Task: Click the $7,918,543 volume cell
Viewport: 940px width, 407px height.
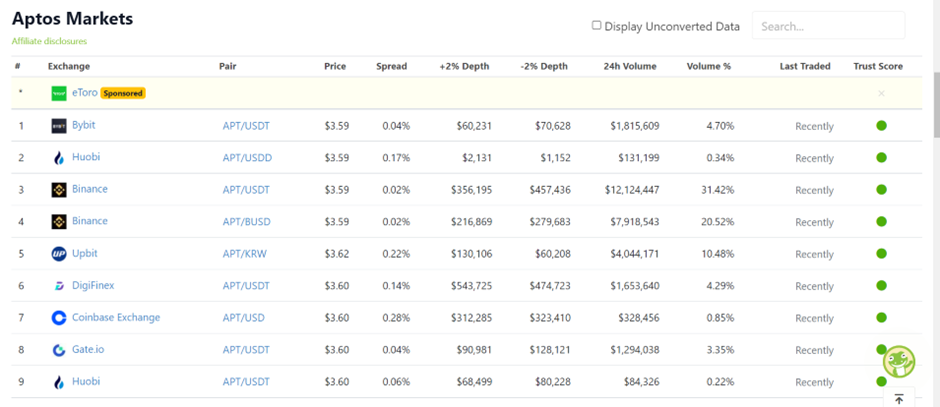Action: click(635, 222)
